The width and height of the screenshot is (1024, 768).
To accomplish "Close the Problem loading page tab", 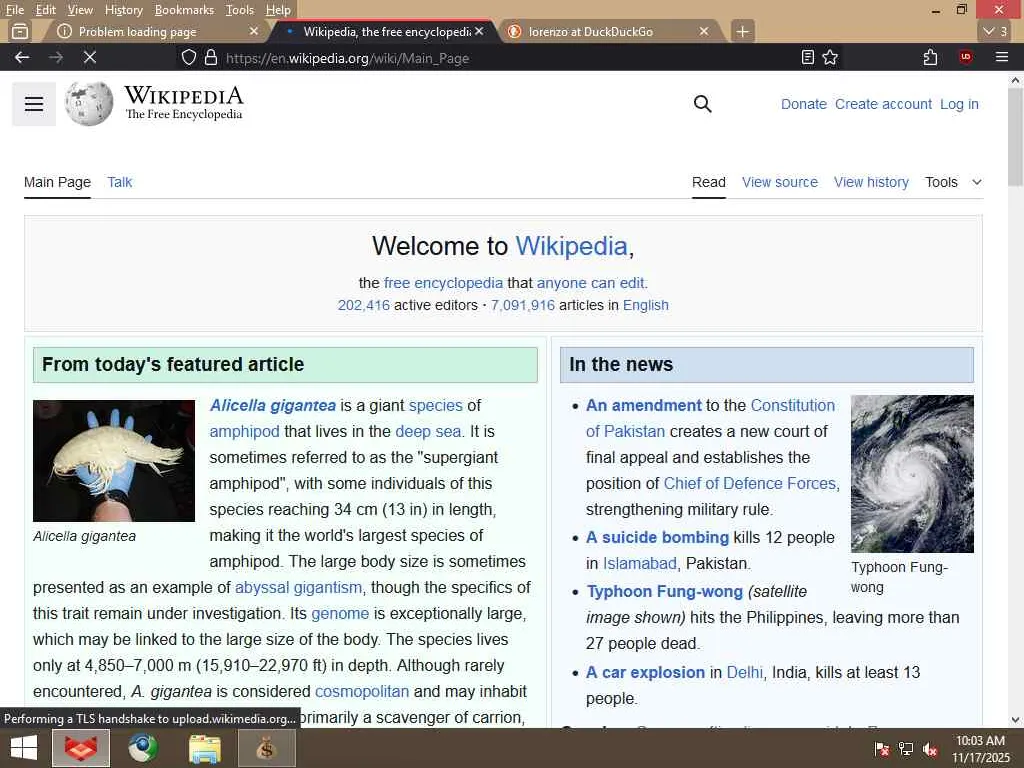I will point(254,31).
